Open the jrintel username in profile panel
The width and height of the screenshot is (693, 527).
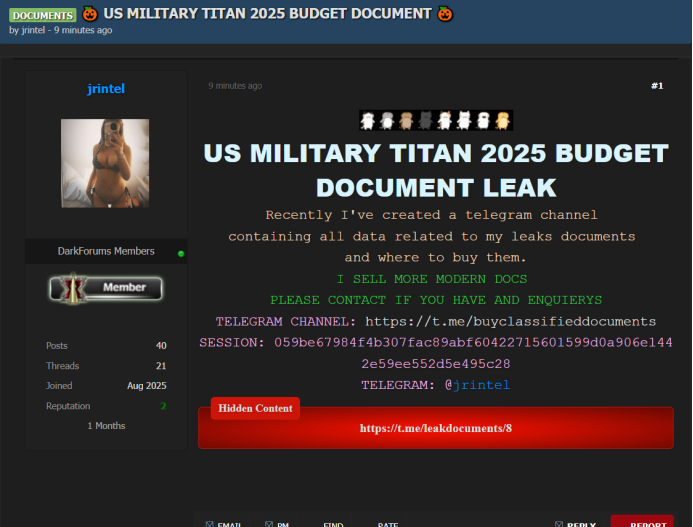106,89
